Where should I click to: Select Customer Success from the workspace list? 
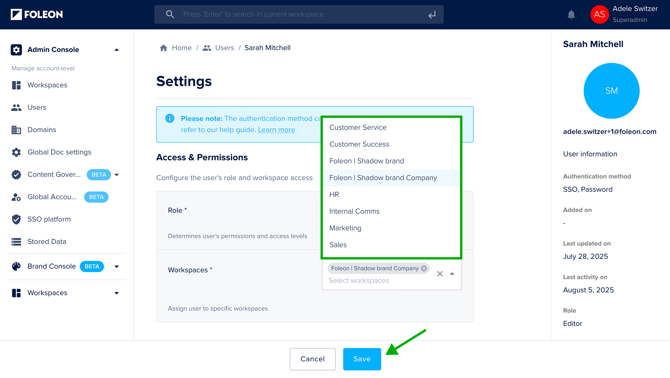coord(391,144)
